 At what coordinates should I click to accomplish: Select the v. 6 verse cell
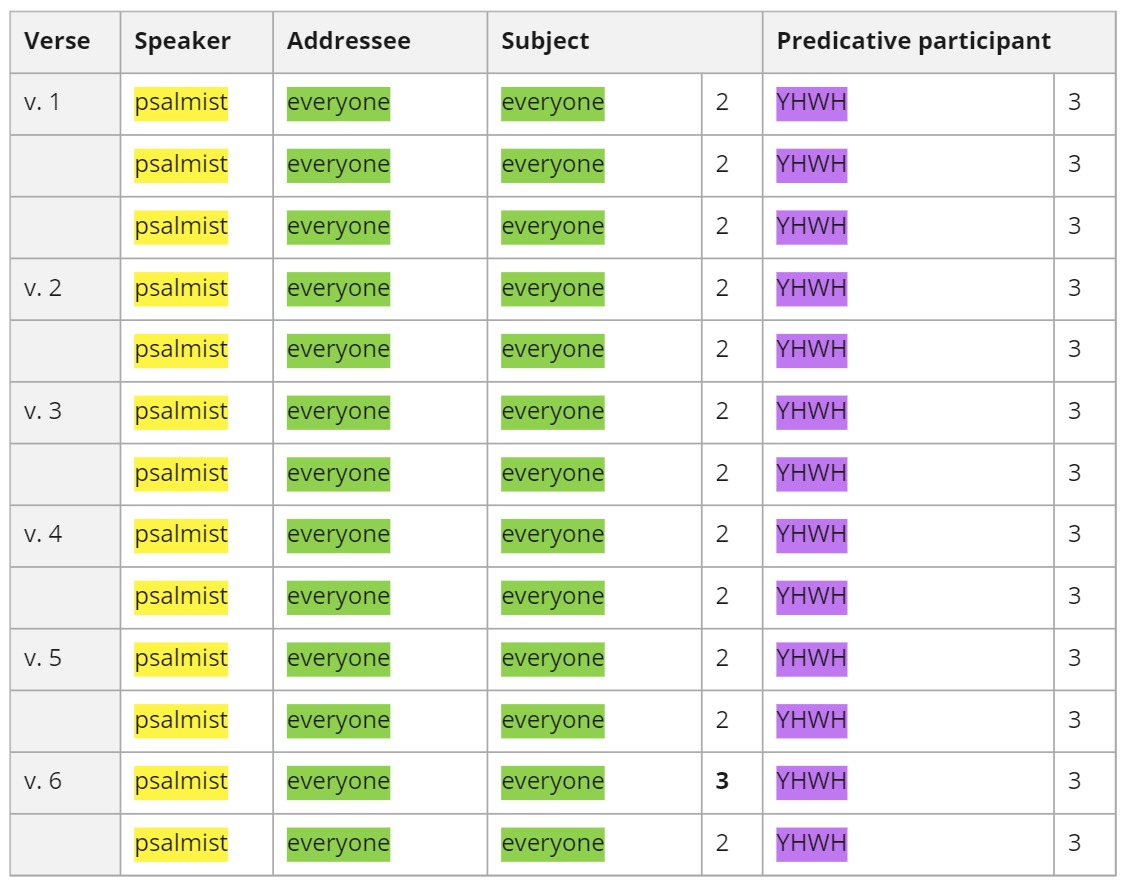click(43, 781)
